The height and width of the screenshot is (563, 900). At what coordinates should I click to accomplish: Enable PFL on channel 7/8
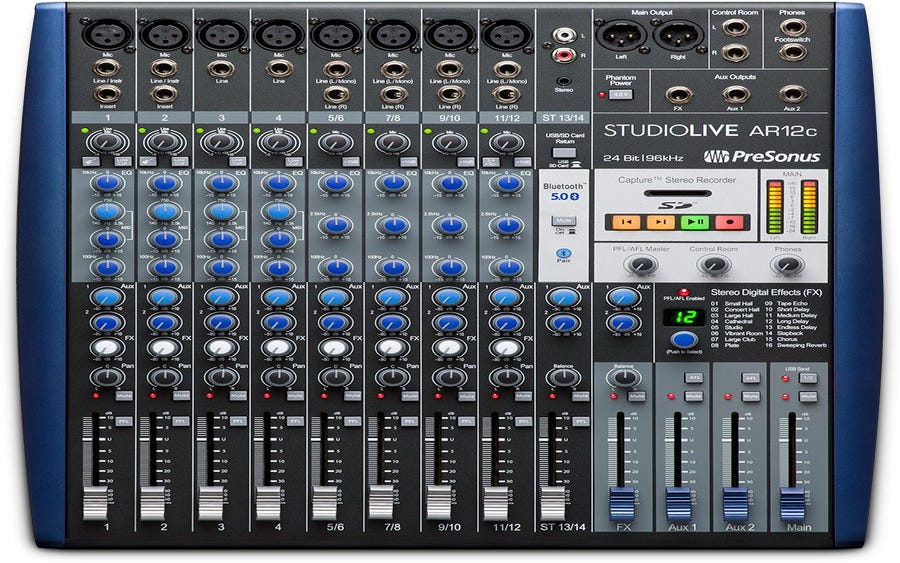[x=409, y=421]
